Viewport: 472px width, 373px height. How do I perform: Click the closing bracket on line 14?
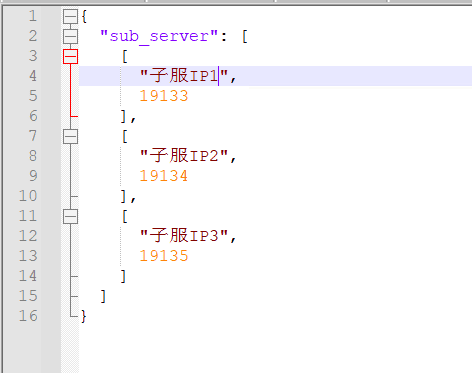tap(123, 276)
